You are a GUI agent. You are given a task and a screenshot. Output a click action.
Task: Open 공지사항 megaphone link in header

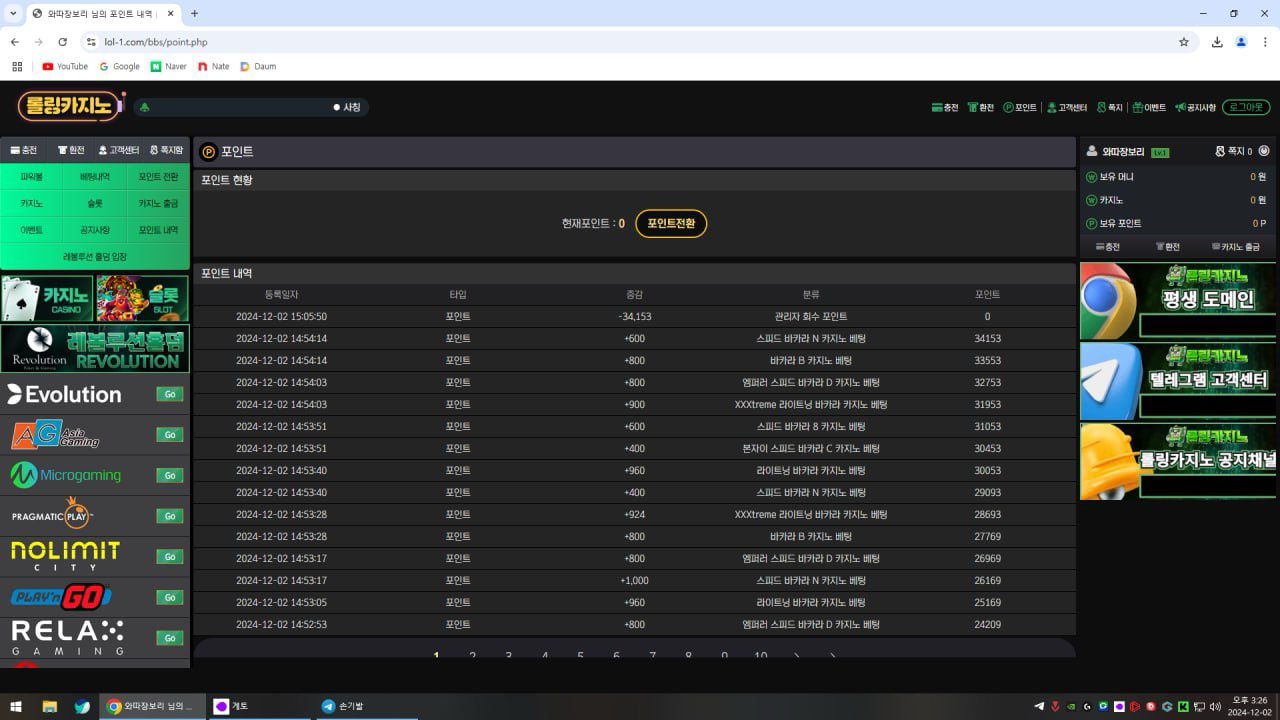pyautogui.click(x=1195, y=107)
